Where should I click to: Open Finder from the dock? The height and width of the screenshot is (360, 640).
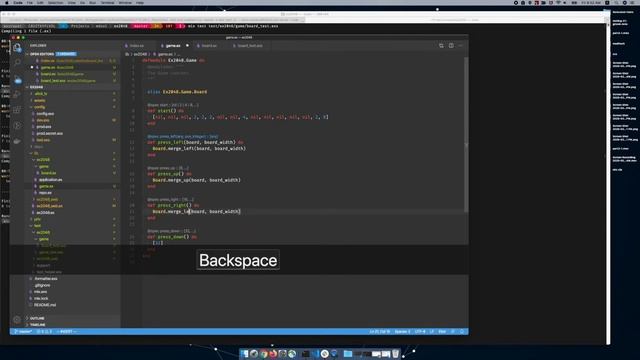[244, 353]
